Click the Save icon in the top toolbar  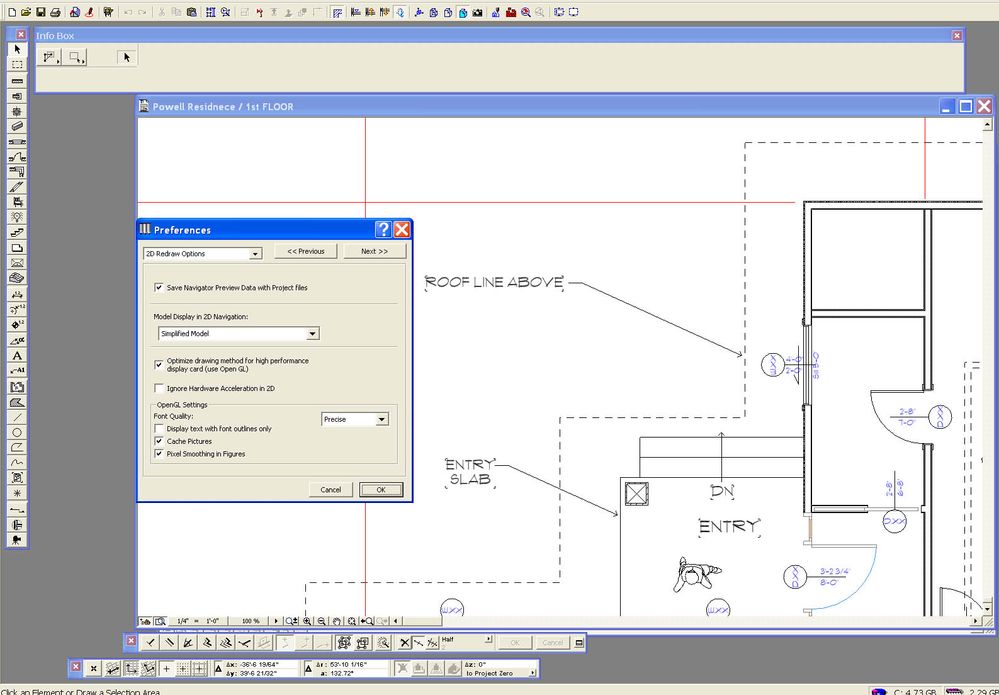pos(40,12)
